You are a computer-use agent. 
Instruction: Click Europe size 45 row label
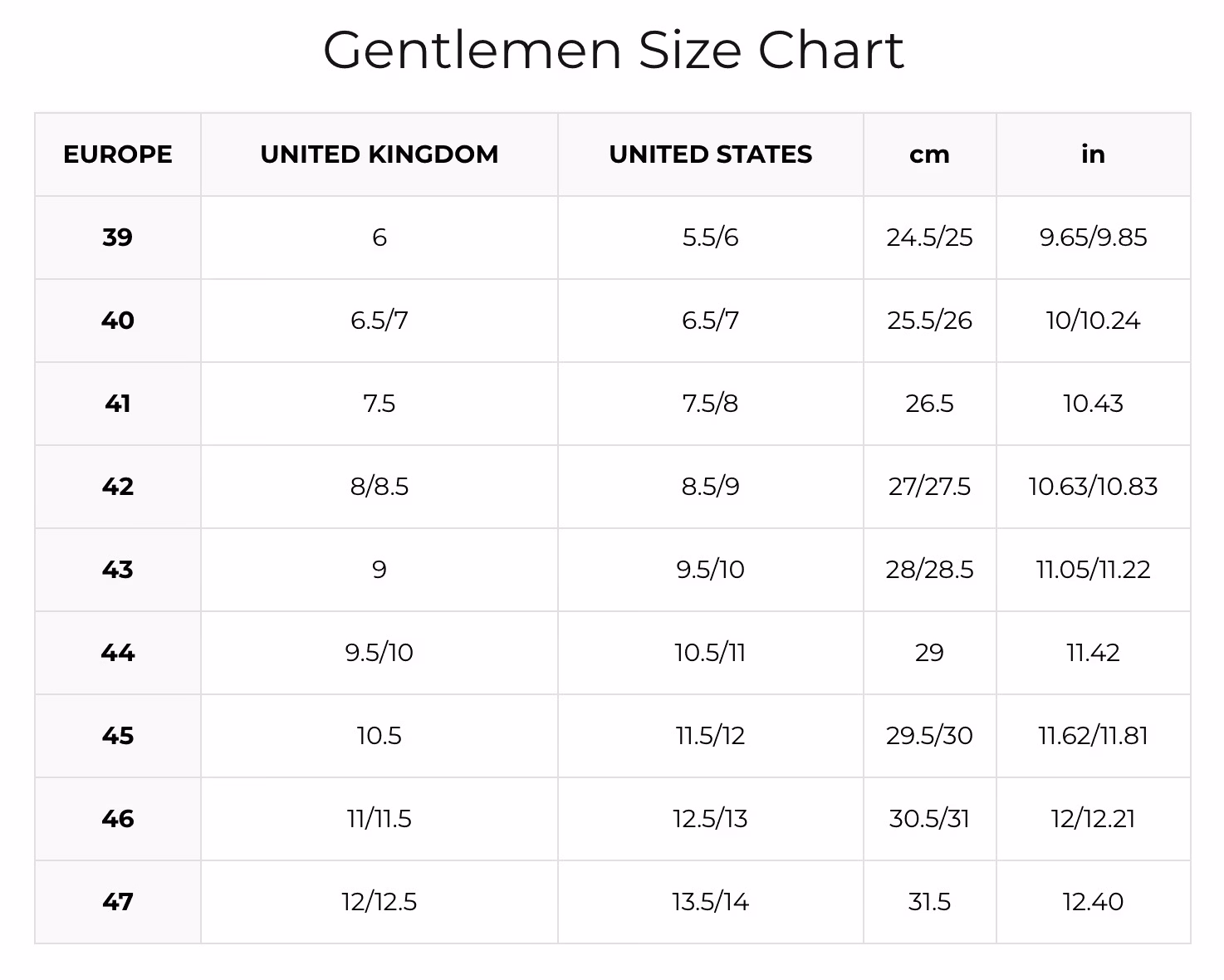[x=118, y=736]
